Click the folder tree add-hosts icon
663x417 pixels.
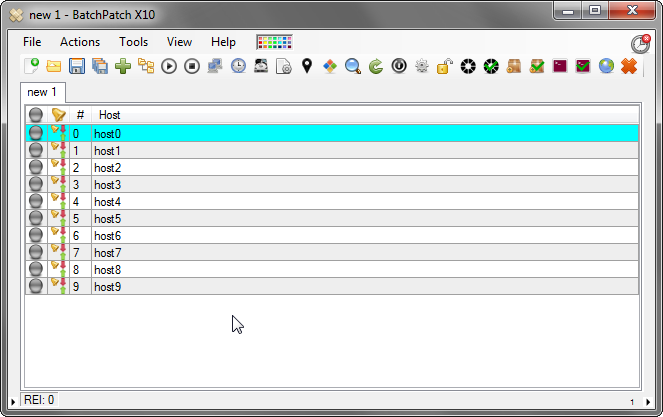click(146, 66)
